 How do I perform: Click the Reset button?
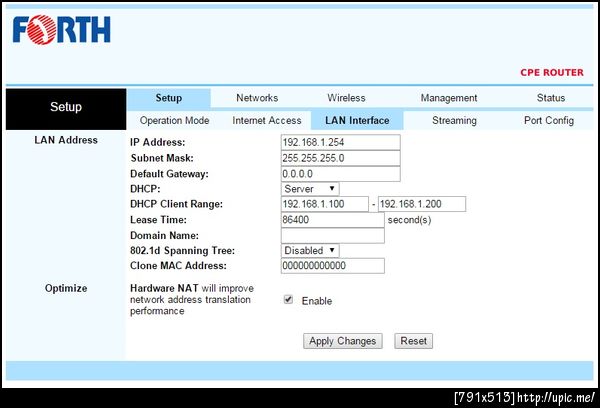pos(414,341)
